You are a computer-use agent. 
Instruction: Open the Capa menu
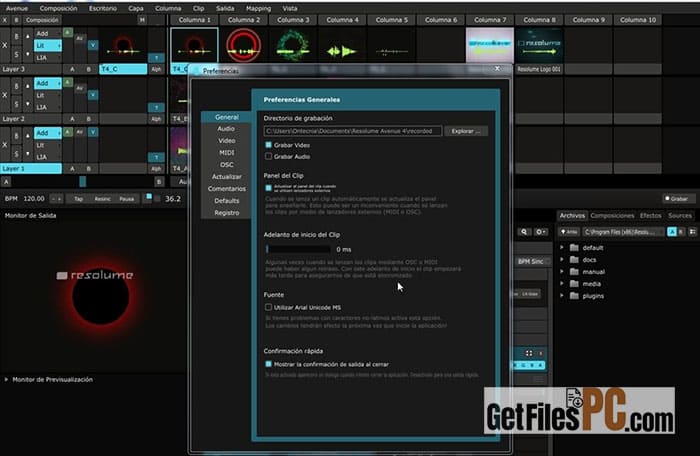click(136, 8)
